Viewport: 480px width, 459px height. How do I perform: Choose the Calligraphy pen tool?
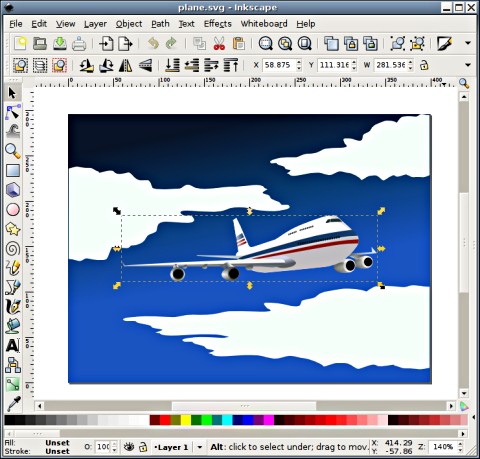13,307
